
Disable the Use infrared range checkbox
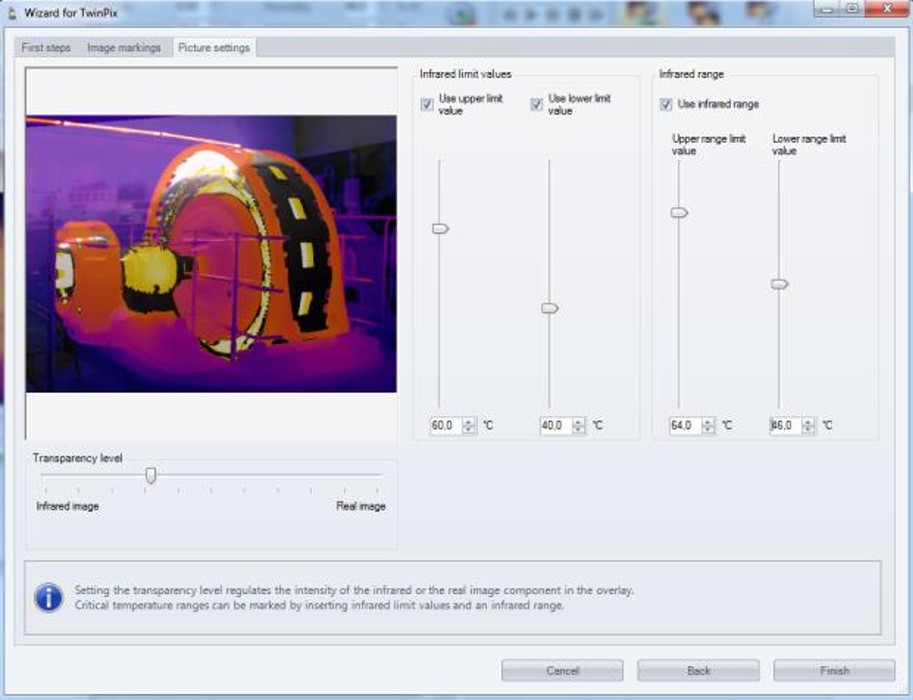click(x=666, y=104)
